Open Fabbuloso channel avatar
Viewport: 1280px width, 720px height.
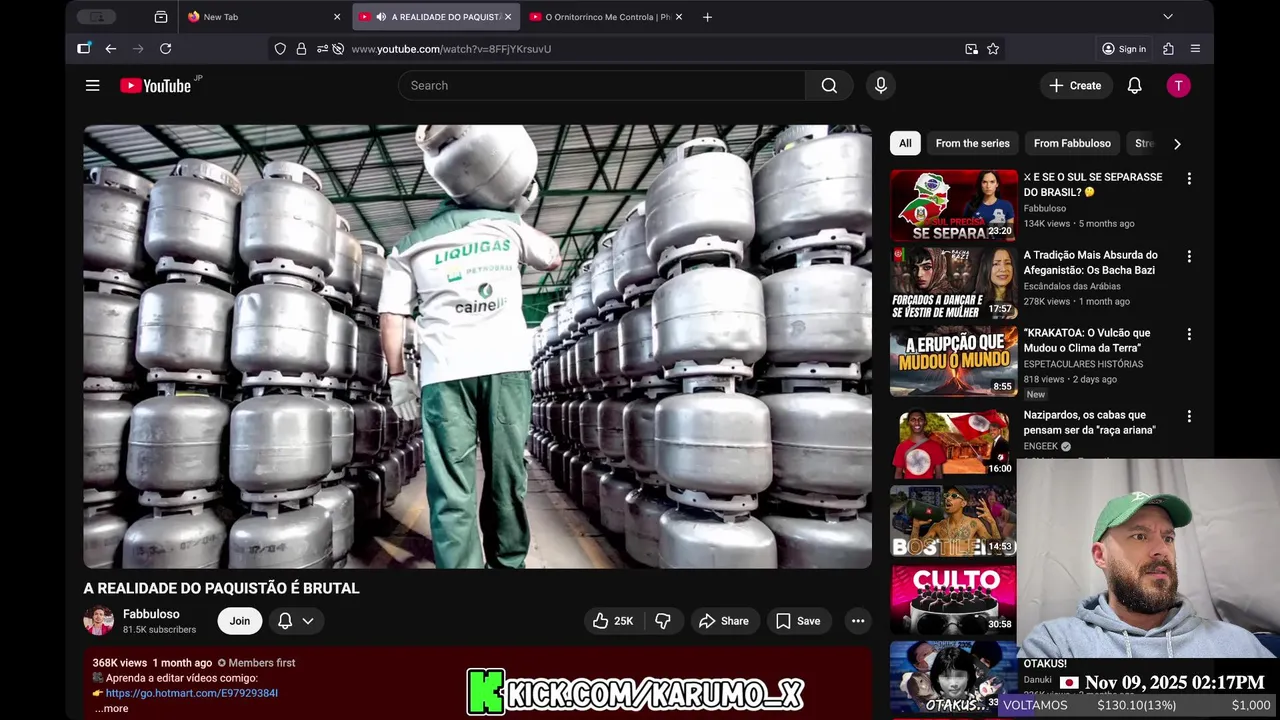98,621
